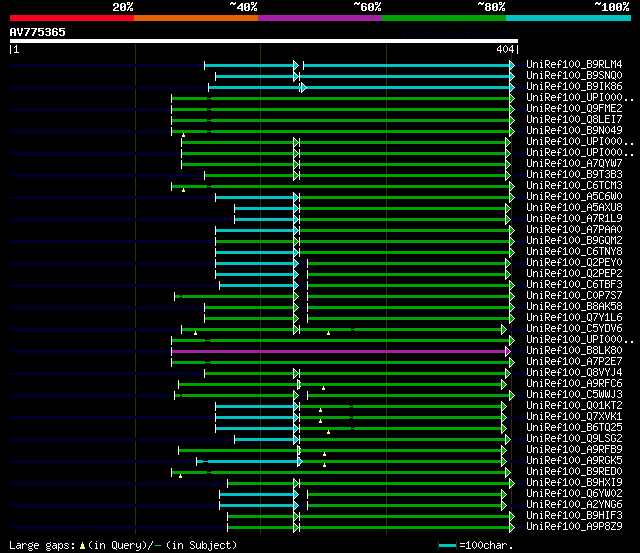Click the cyan ~100% identity legend segment
The width and height of the screenshot is (640, 553).
tap(568, 18)
